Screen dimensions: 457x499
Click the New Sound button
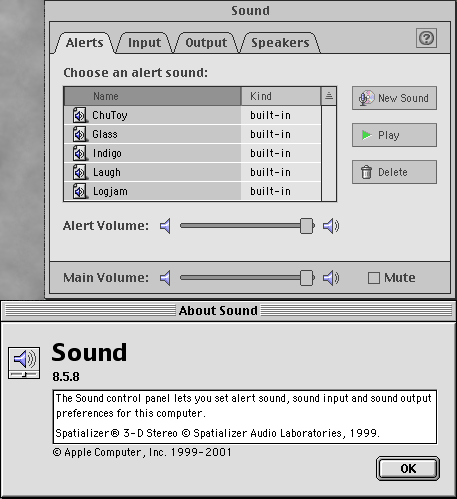(394, 98)
